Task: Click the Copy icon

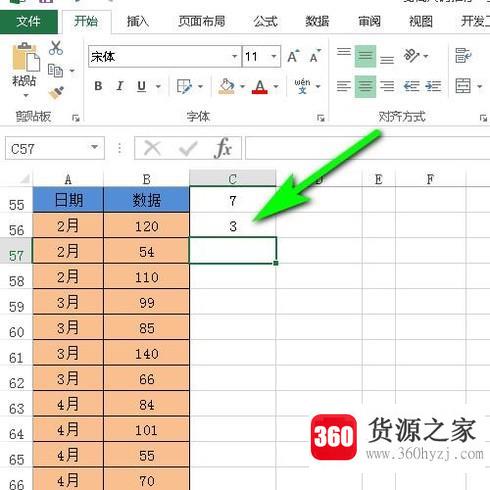Action: (55, 71)
